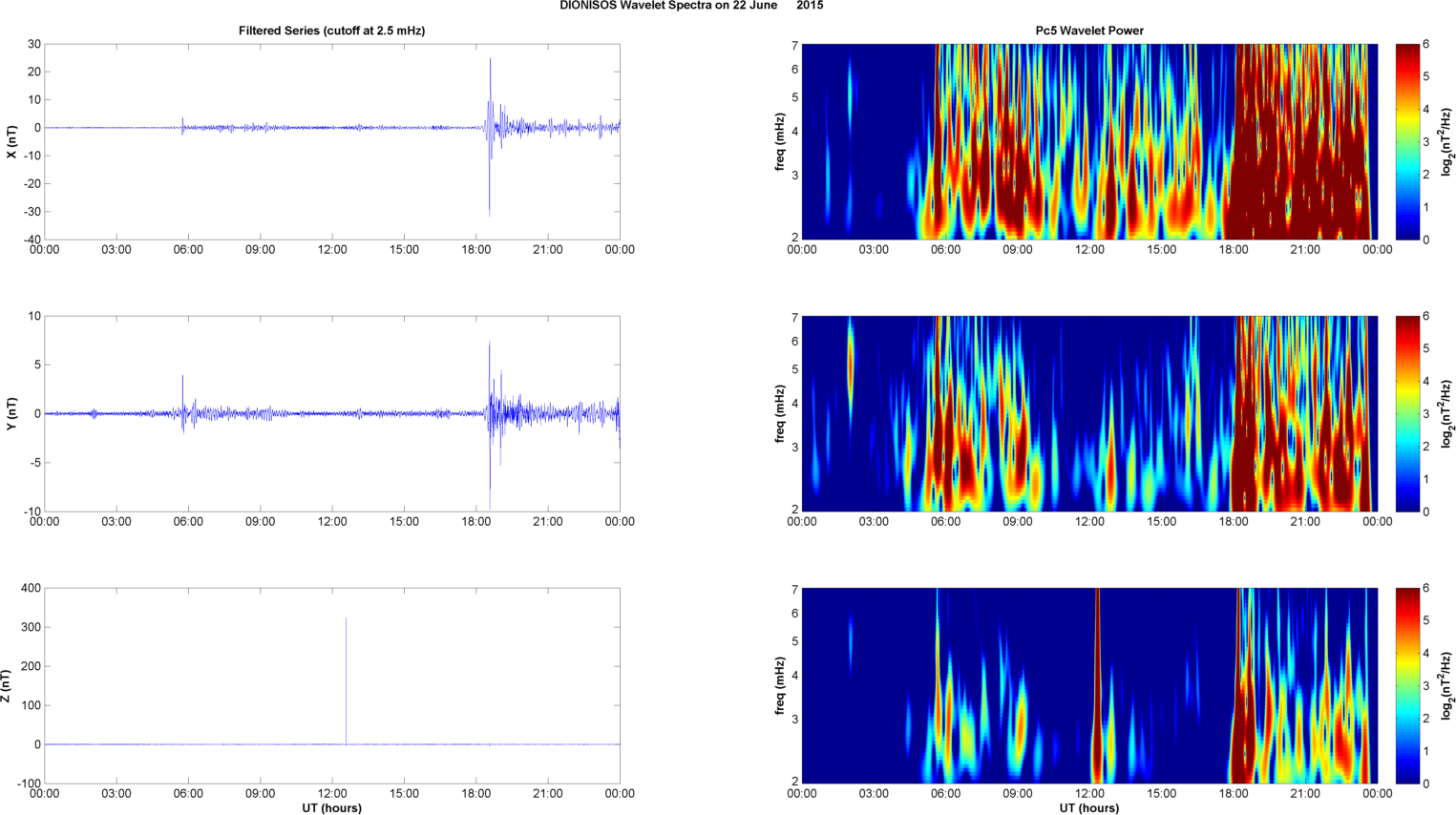
Task: Click the DIONISOS Wavelet Spectra main title
Action: 691,6
